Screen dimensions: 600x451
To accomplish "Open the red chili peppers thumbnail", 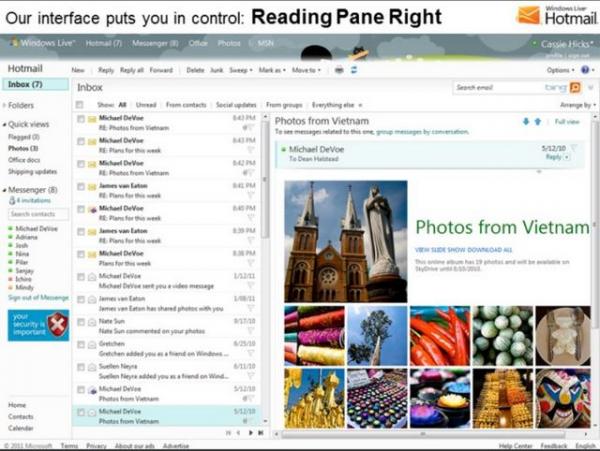I will coord(440,335).
